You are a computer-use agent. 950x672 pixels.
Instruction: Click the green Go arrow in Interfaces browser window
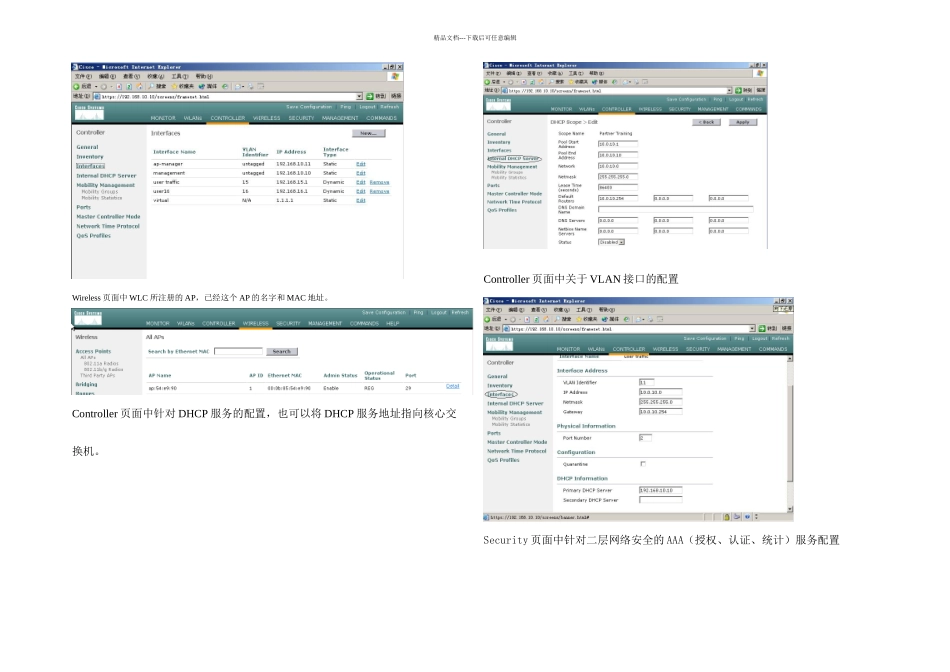click(370, 96)
